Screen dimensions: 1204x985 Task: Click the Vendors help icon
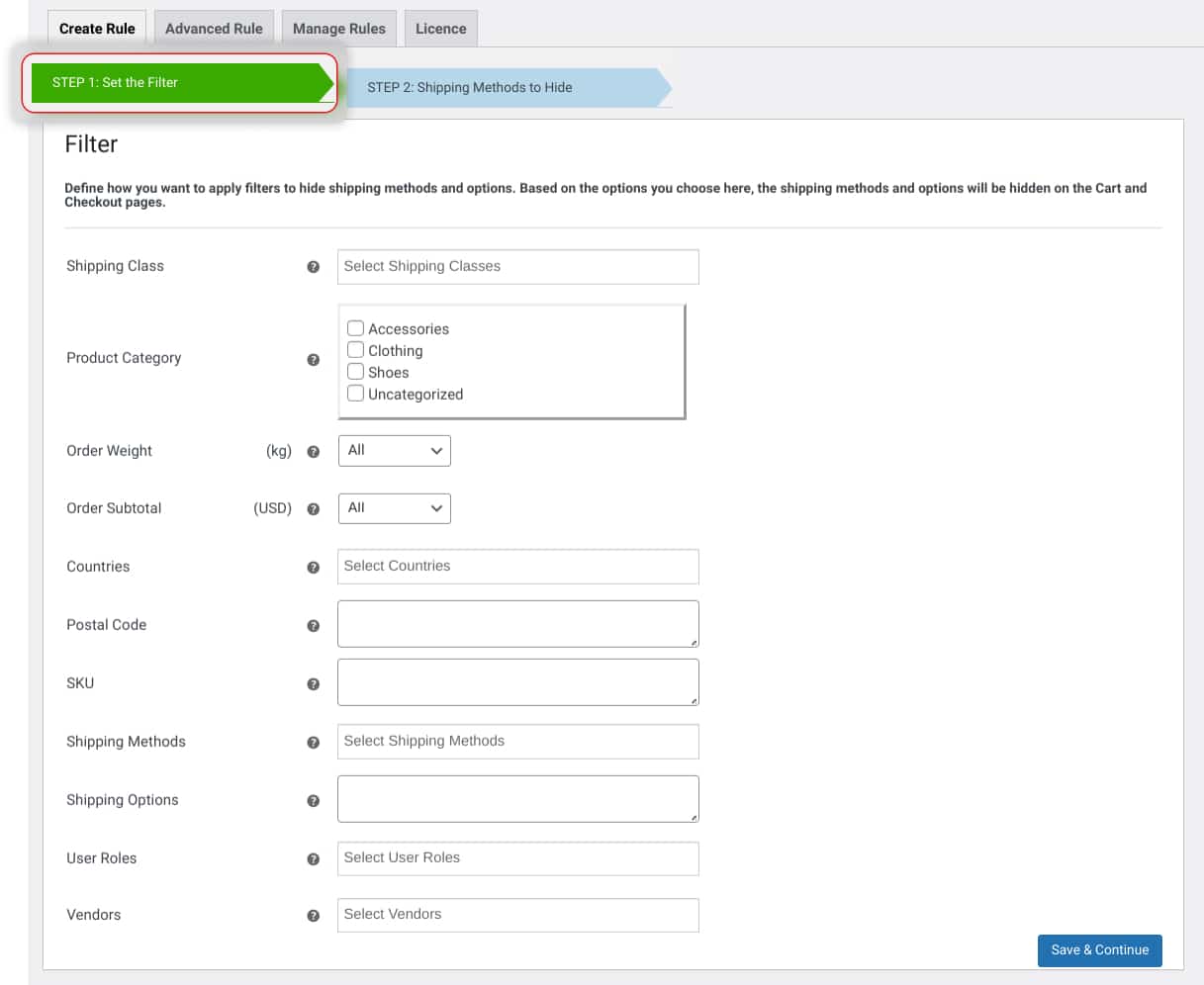314,916
